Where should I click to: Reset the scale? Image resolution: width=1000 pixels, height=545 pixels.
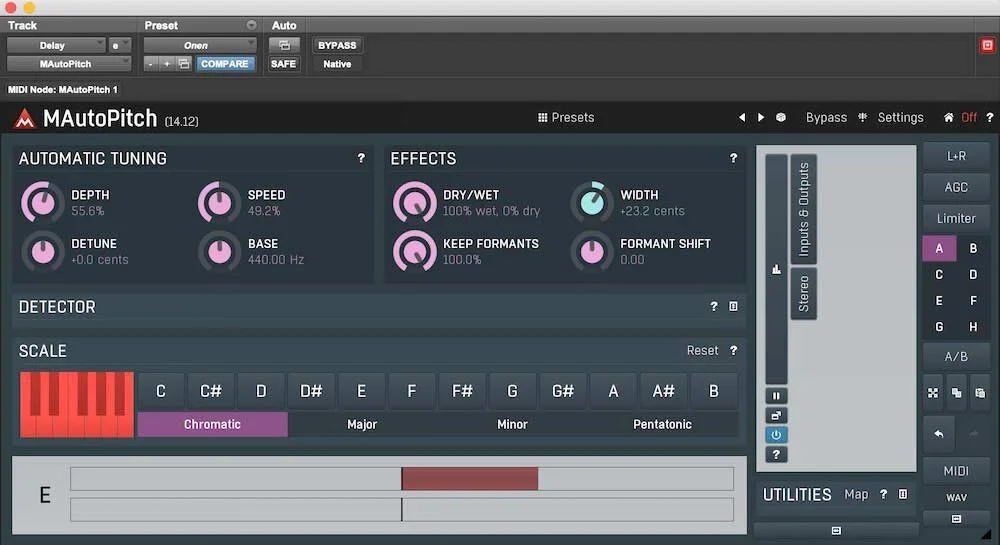click(702, 351)
